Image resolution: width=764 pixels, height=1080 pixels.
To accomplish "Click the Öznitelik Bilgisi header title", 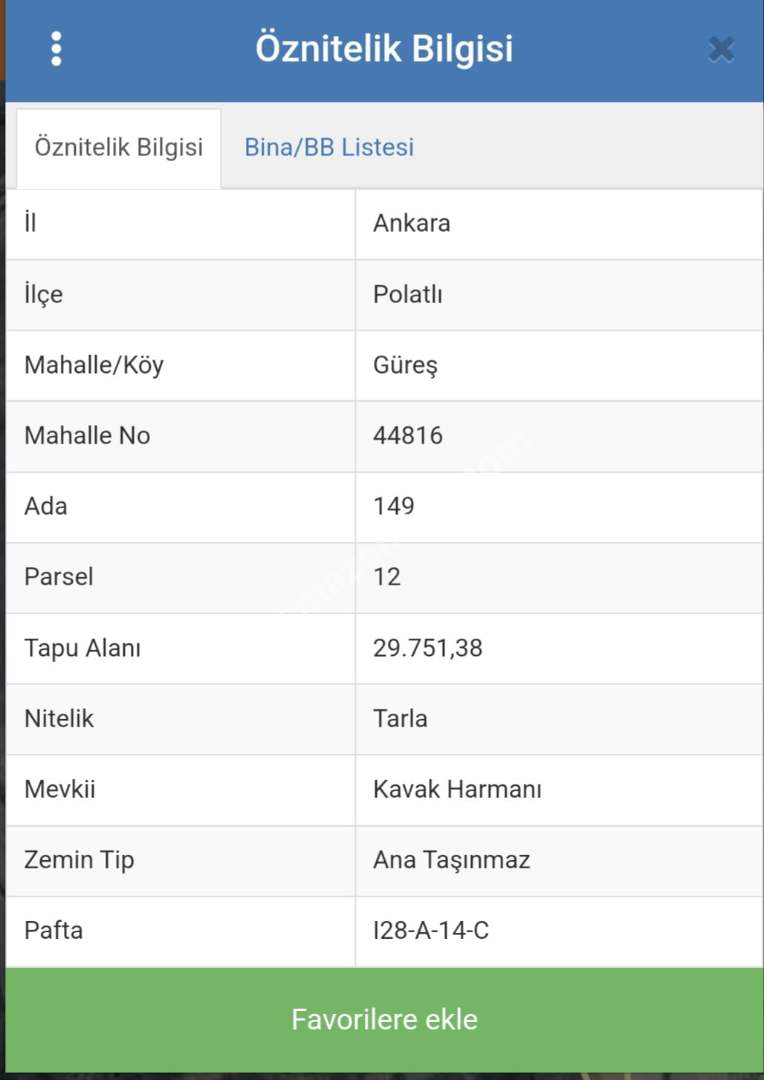I will pyautogui.click(x=384, y=49).
